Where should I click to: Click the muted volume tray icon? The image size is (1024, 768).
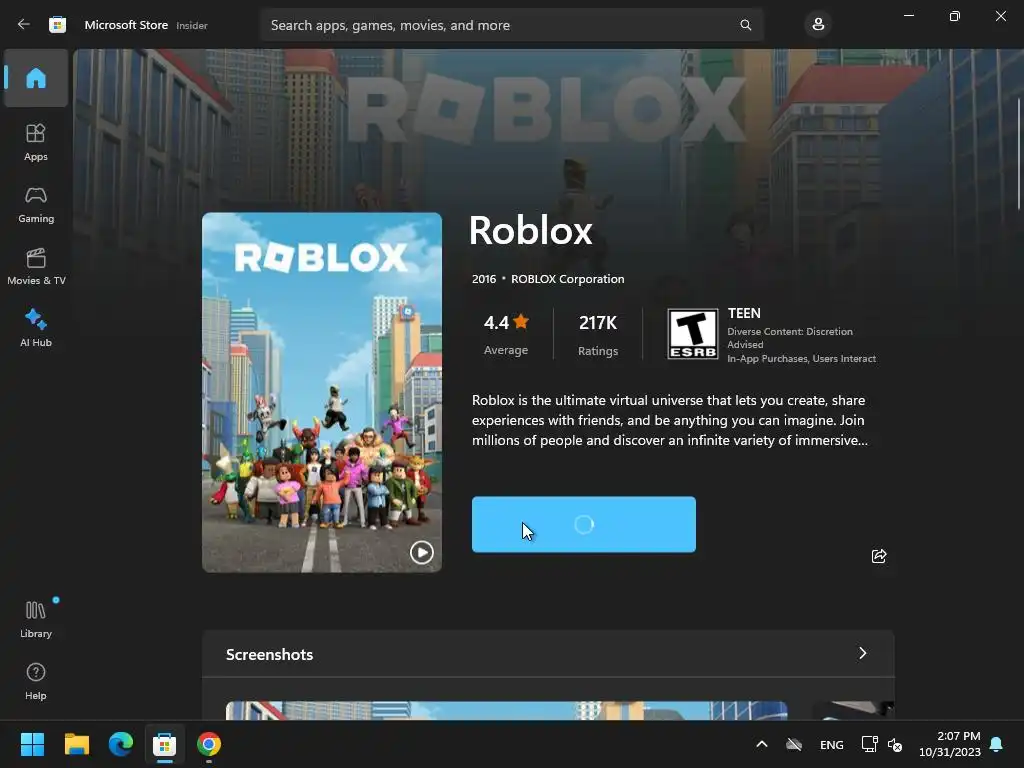pos(895,744)
